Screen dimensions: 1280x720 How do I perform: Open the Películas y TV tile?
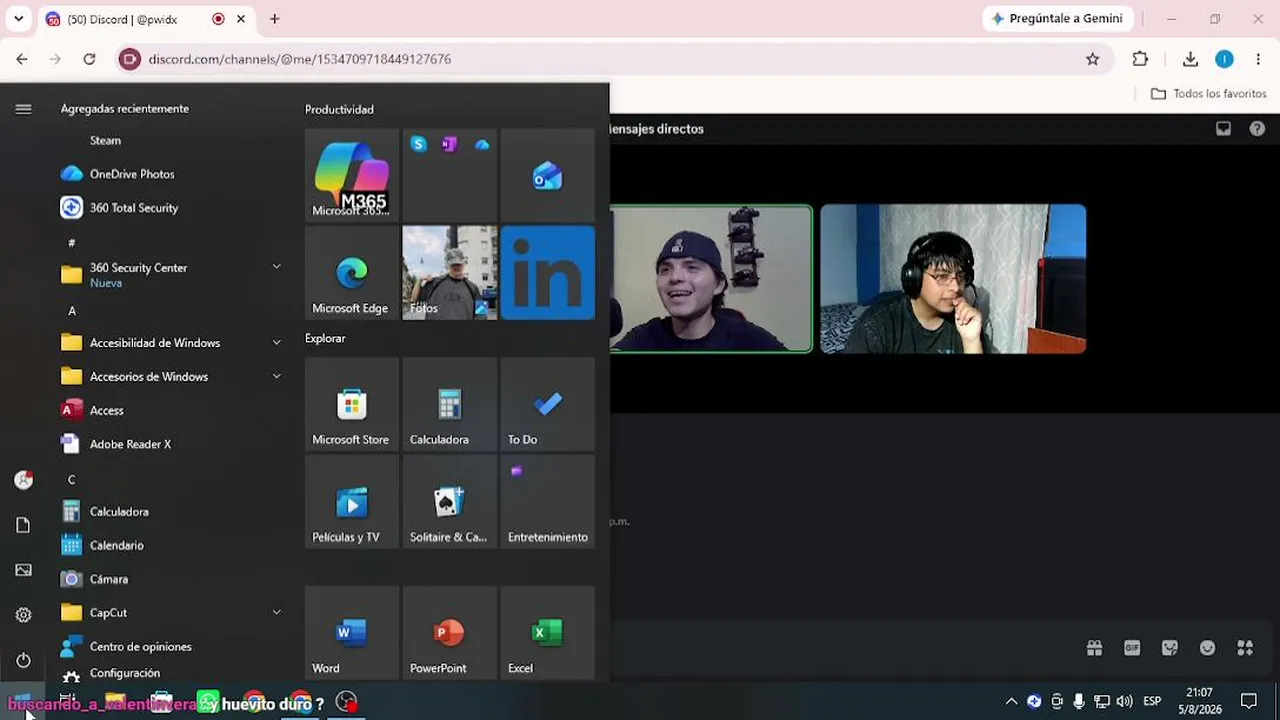[351, 502]
